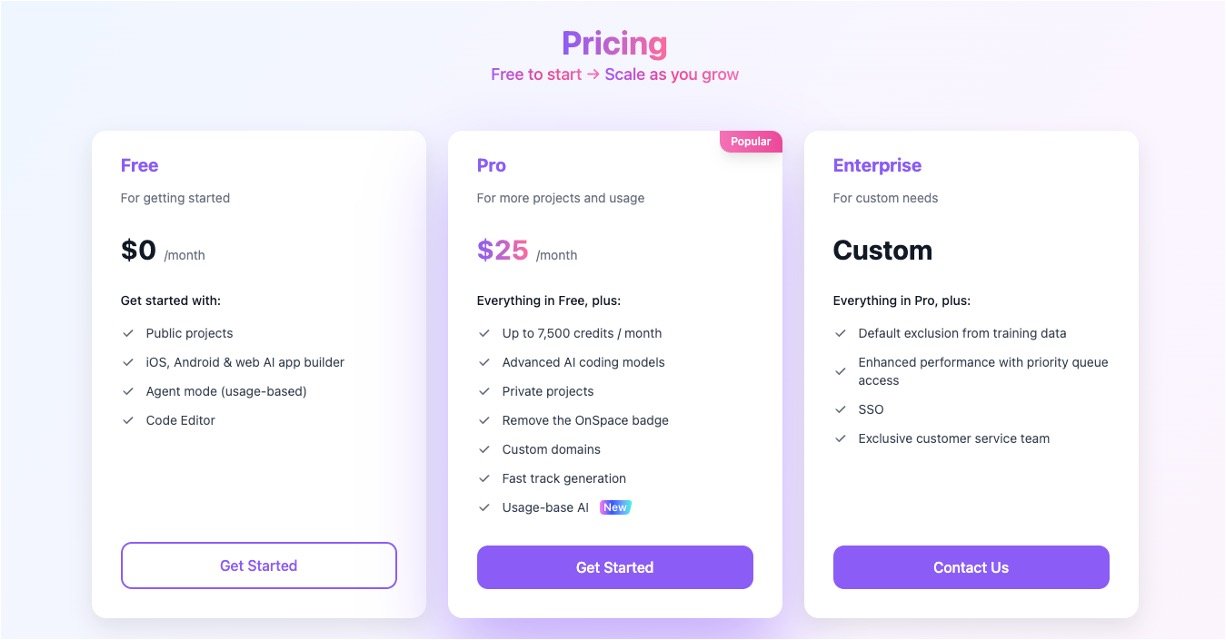Click checkmark beside Exclusive customer service team

840,439
